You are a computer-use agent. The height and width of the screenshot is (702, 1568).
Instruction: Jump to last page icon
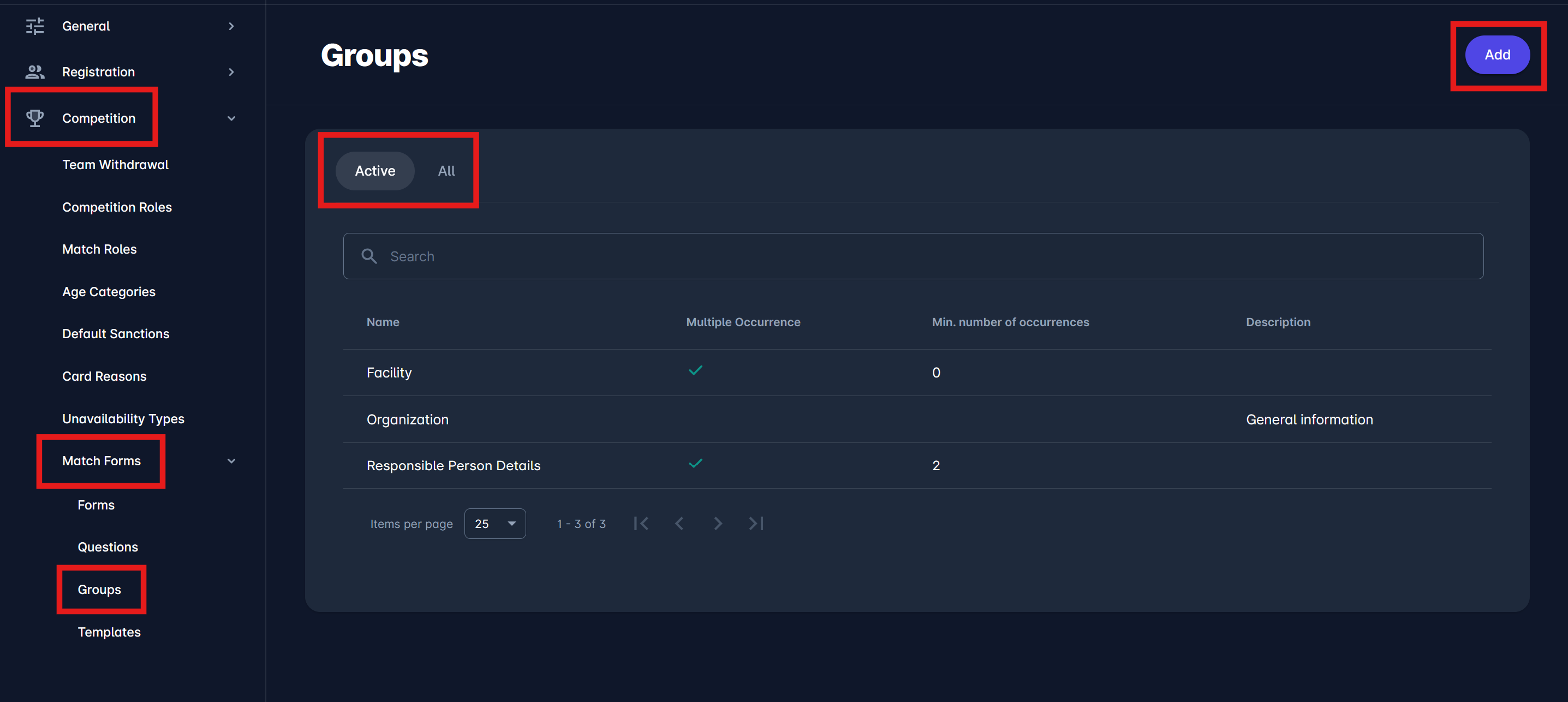click(x=756, y=523)
